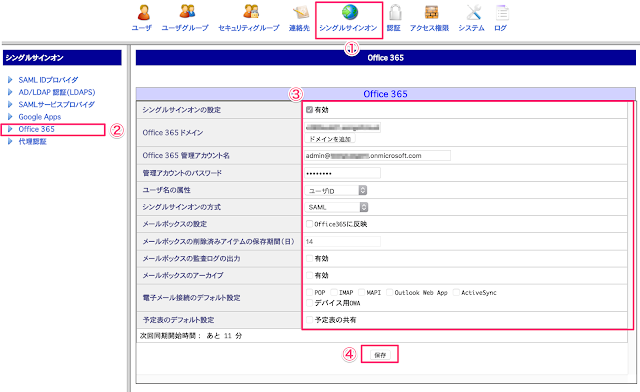The height and width of the screenshot is (392, 640).
Task: Expand arrow next to SAML IDプロバイダ
Action: 10,80
